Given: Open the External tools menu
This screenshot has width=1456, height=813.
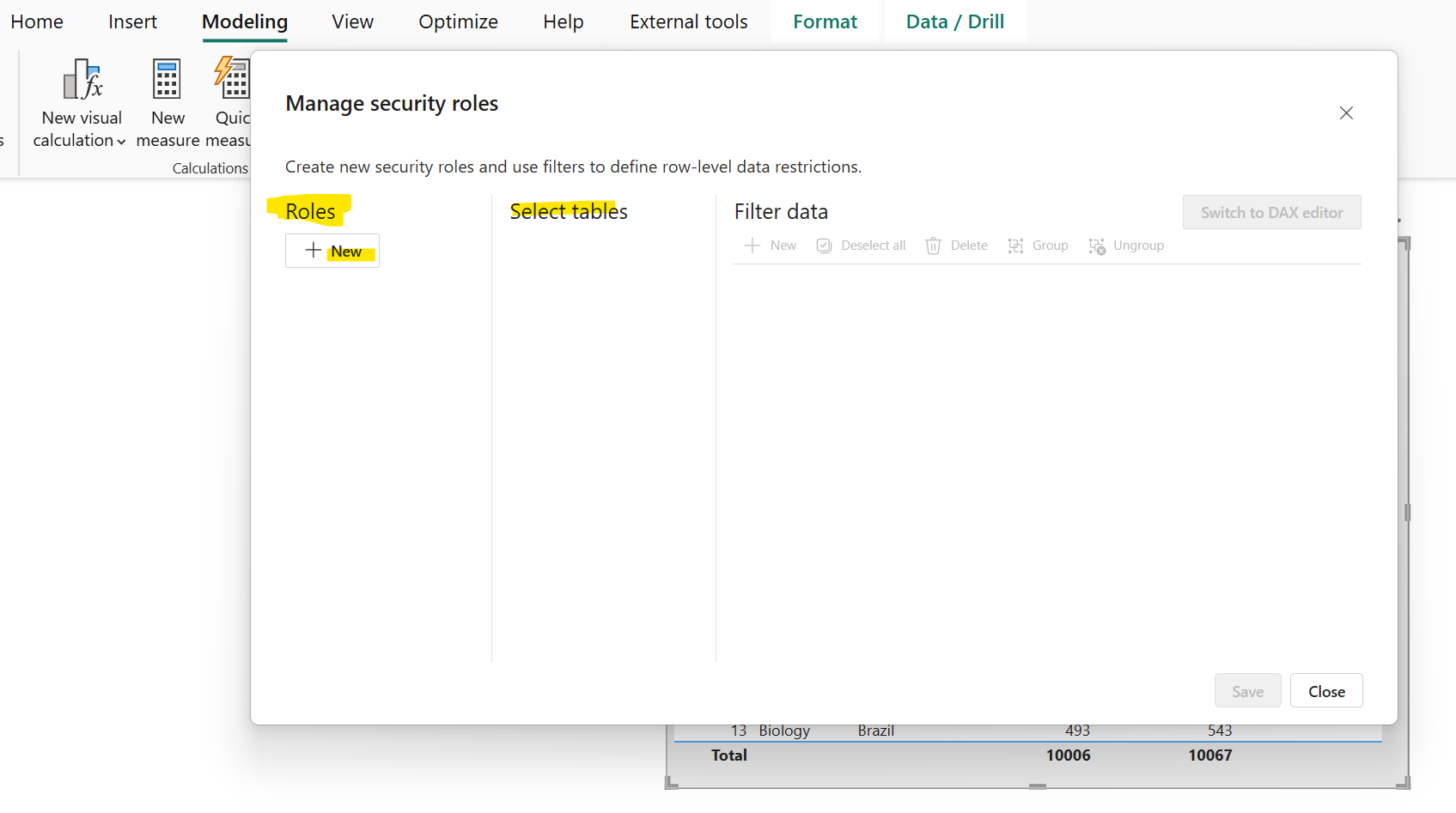Looking at the screenshot, I should coord(688,21).
